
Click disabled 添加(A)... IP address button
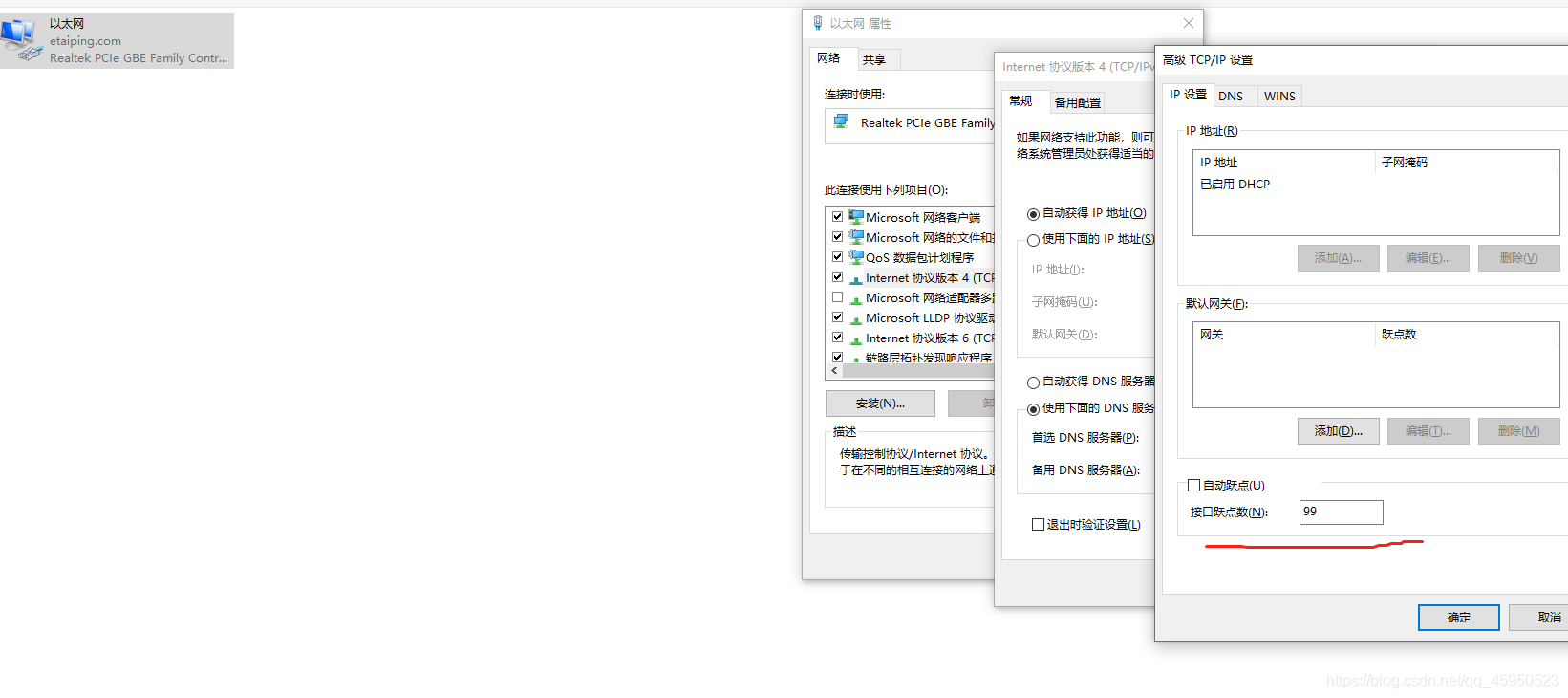1338,258
